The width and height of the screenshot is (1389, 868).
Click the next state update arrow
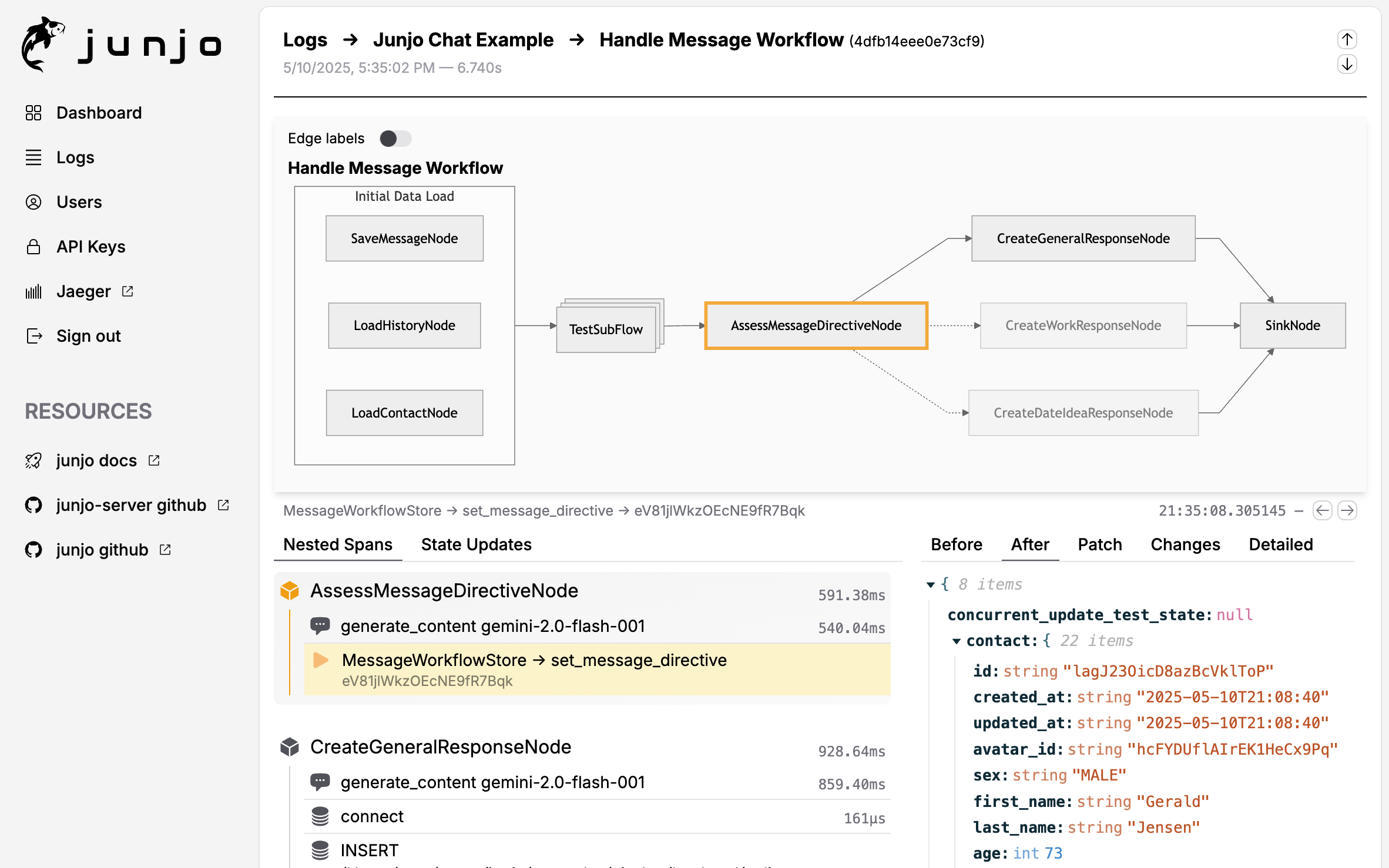(x=1347, y=510)
